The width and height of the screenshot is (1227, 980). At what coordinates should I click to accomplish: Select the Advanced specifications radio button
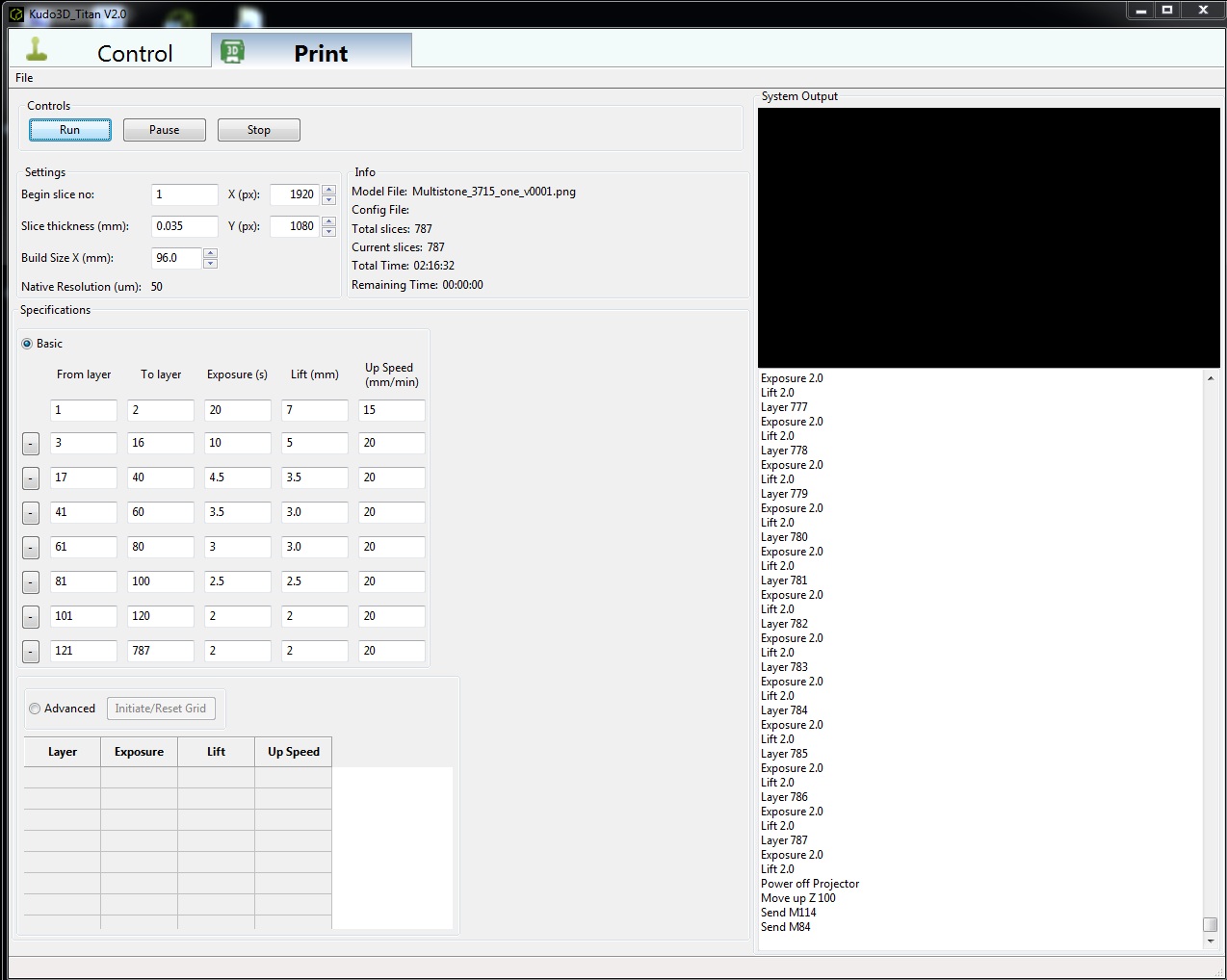click(x=35, y=709)
